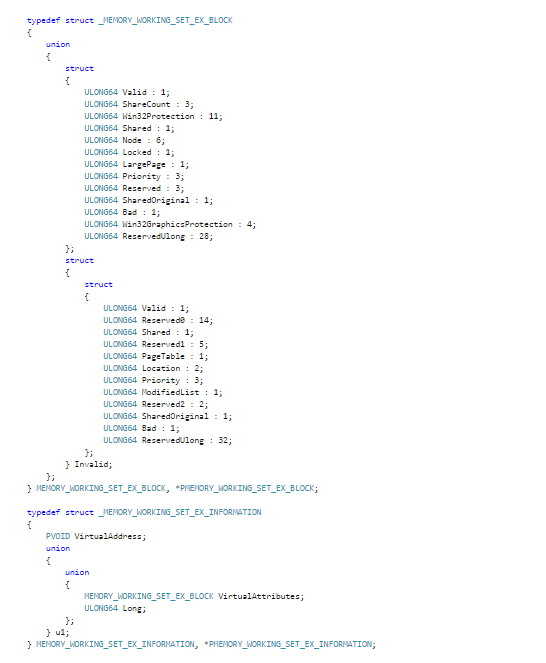546x663 pixels.
Task: Click the Win32Protection field name
Action: pyautogui.click(x=158, y=116)
